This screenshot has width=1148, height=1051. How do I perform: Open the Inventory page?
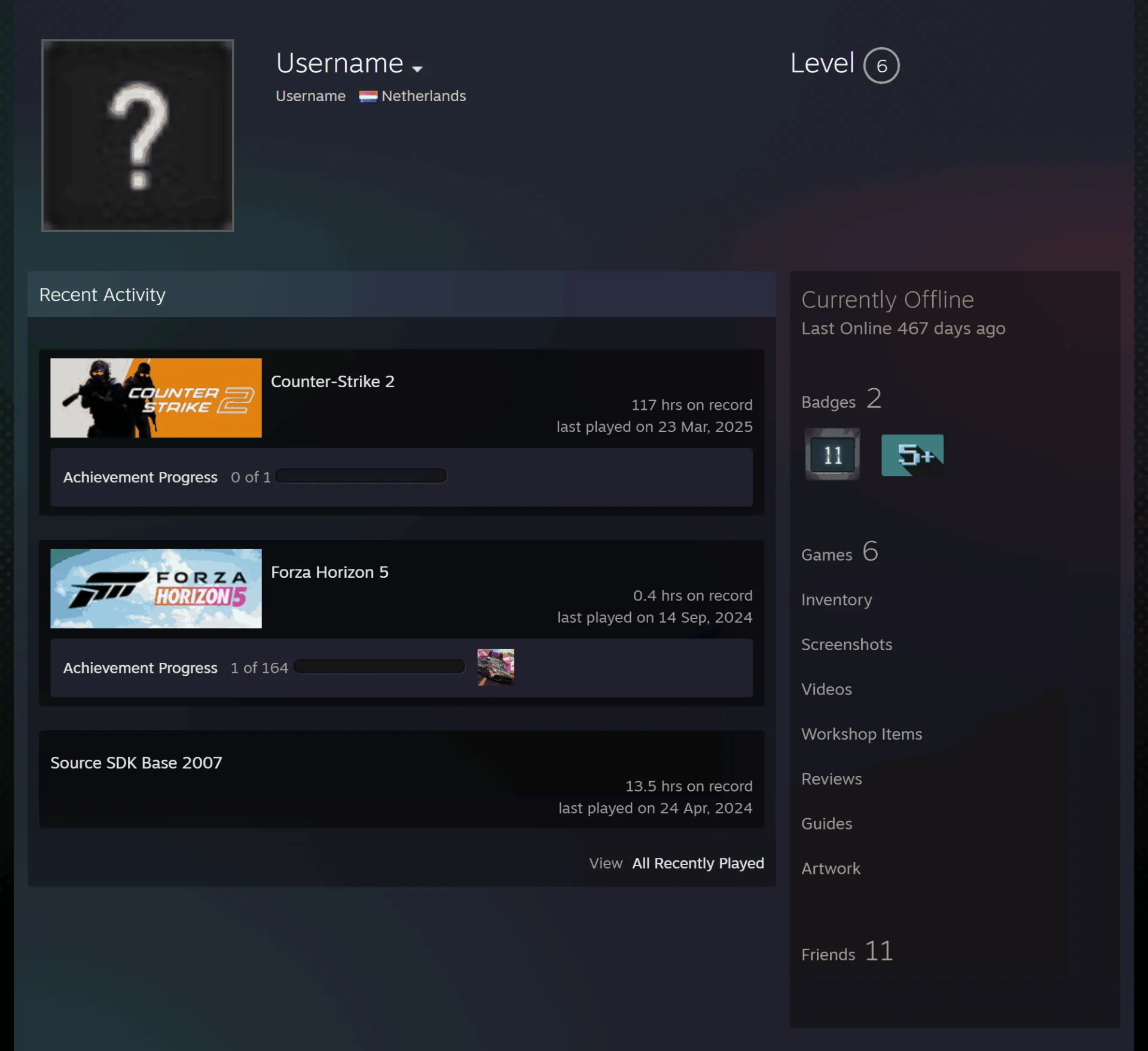[836, 599]
